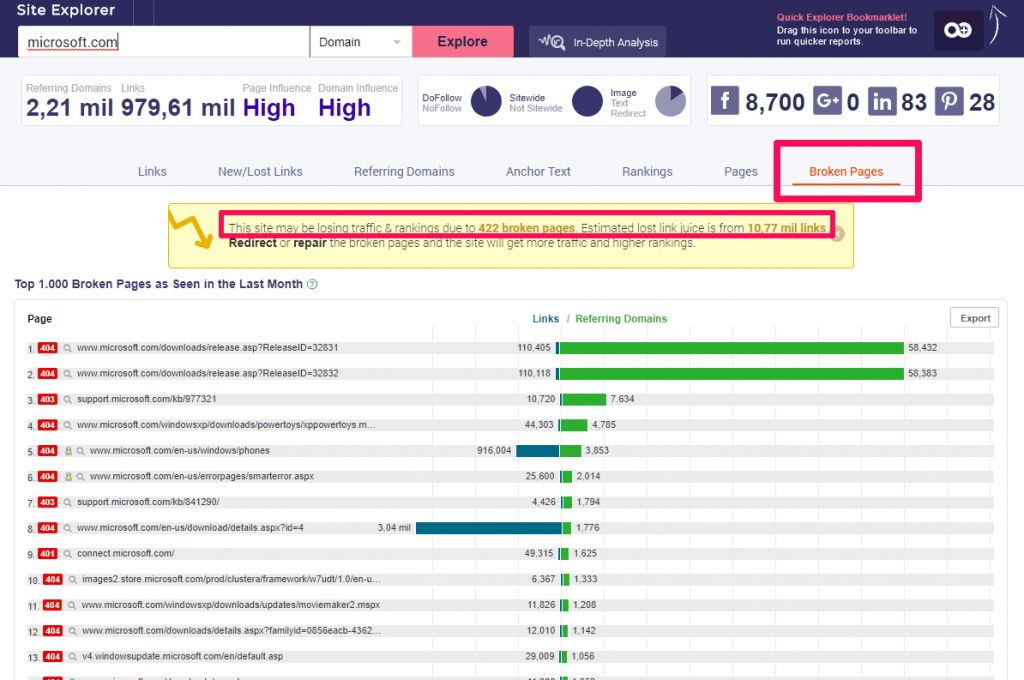Image resolution: width=1024 pixels, height=680 pixels.
Task: Dismiss the yellow broken pages notice
Action: 838,234
